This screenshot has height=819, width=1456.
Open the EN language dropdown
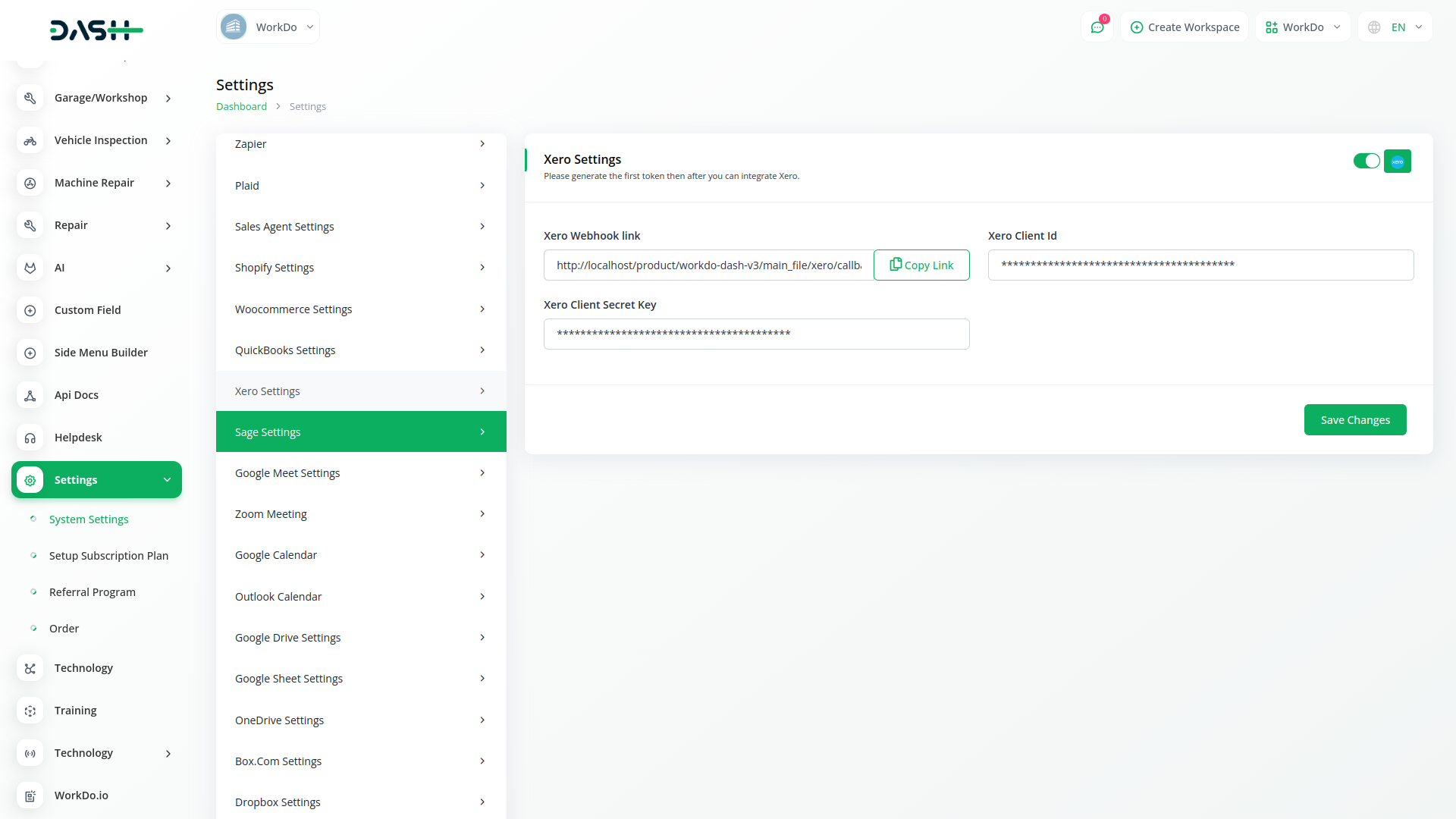[1395, 27]
